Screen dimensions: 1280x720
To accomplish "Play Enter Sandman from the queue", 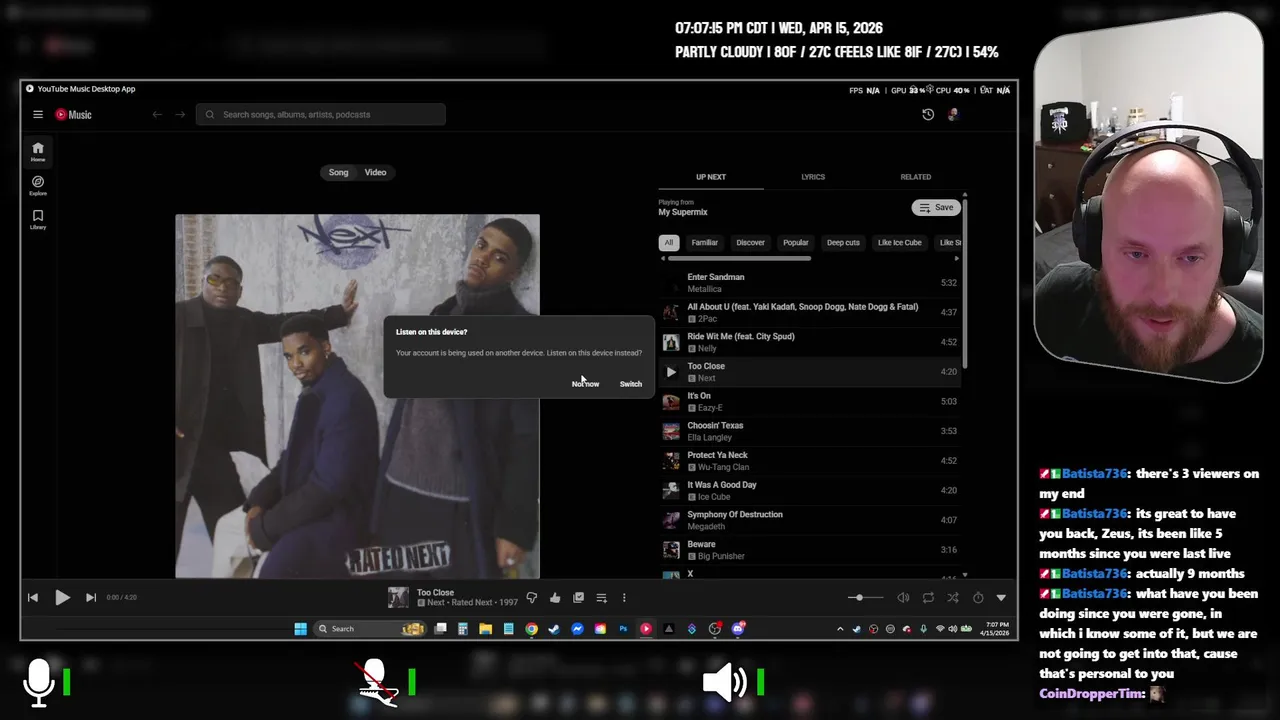I will [808, 283].
